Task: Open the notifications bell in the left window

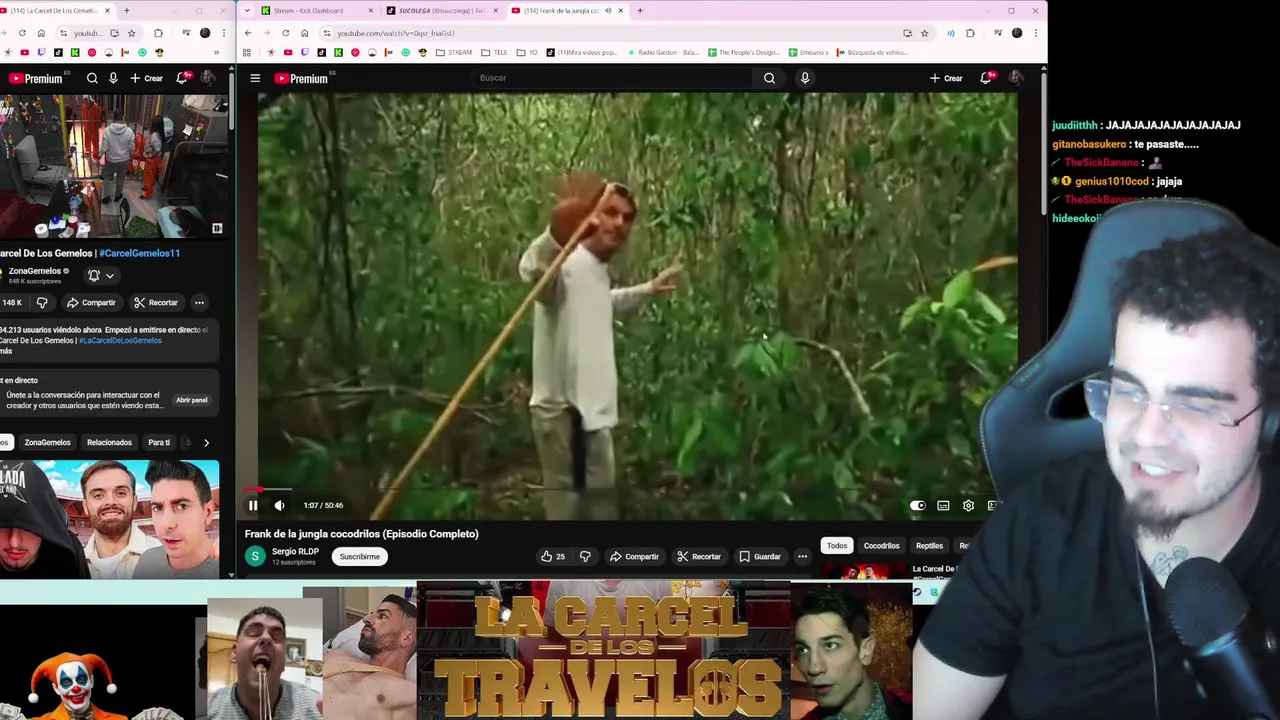Action: tap(183, 78)
